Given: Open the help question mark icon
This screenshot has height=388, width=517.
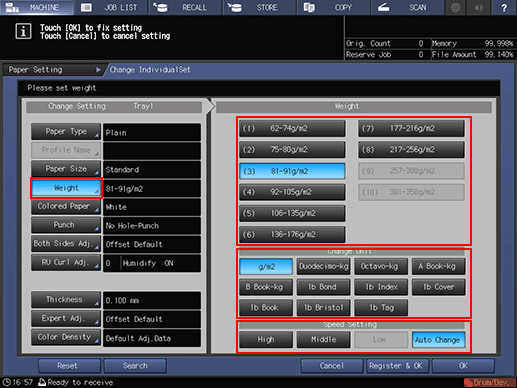Looking at the screenshot, I should click(504, 7).
